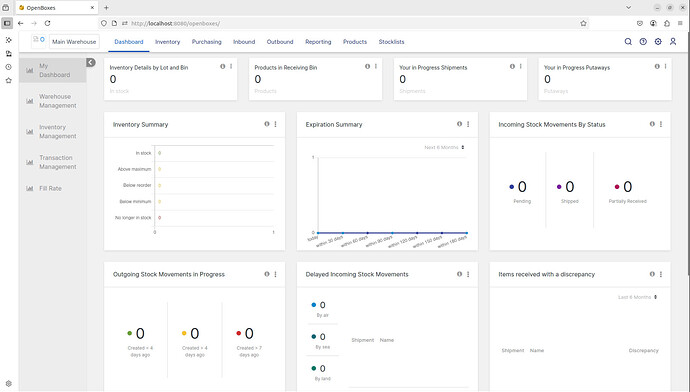Open the Main Warehouse location chooser
690x392 pixels.
click(x=74, y=42)
